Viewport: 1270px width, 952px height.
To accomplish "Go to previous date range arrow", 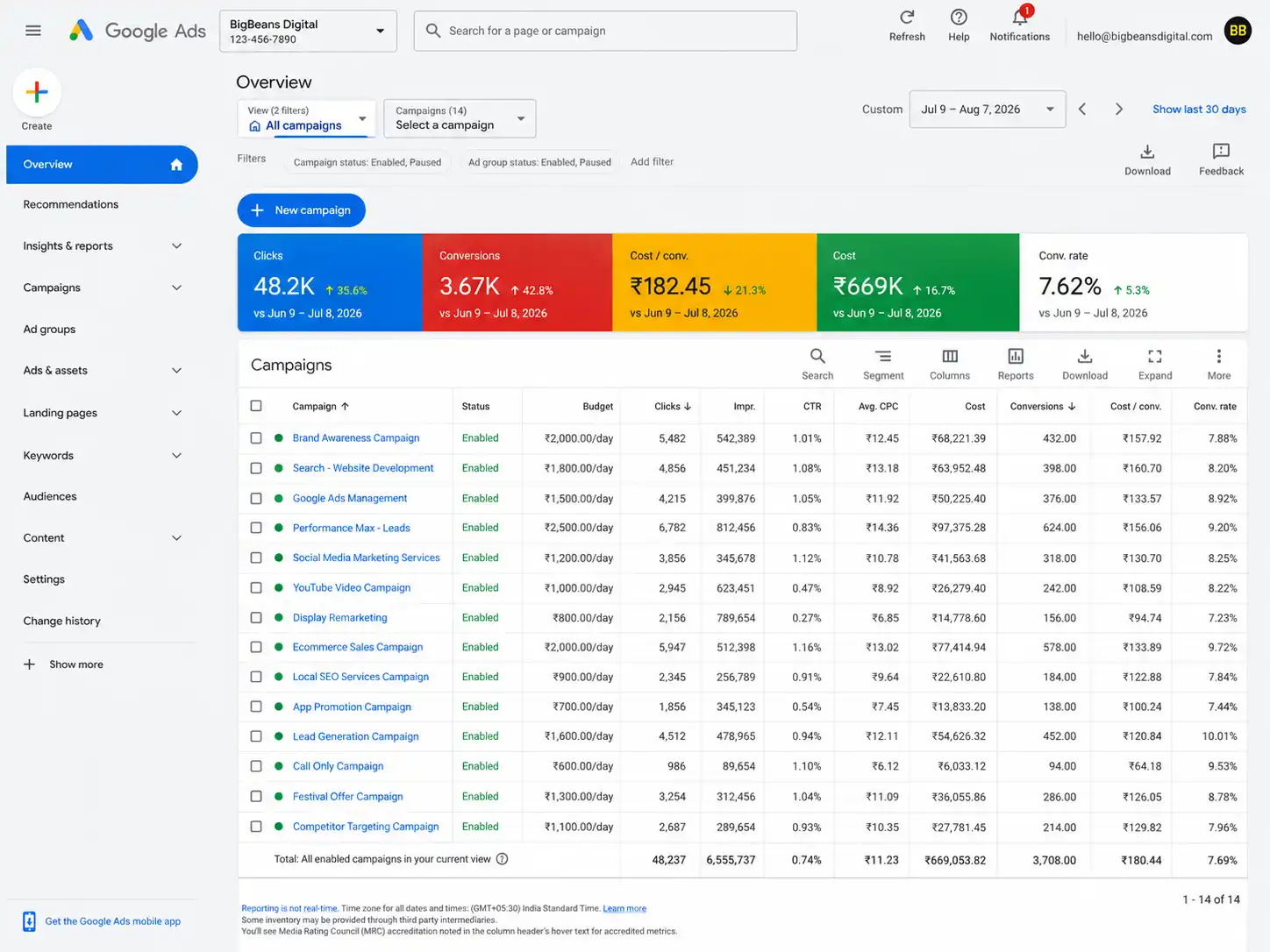I will tap(1082, 110).
